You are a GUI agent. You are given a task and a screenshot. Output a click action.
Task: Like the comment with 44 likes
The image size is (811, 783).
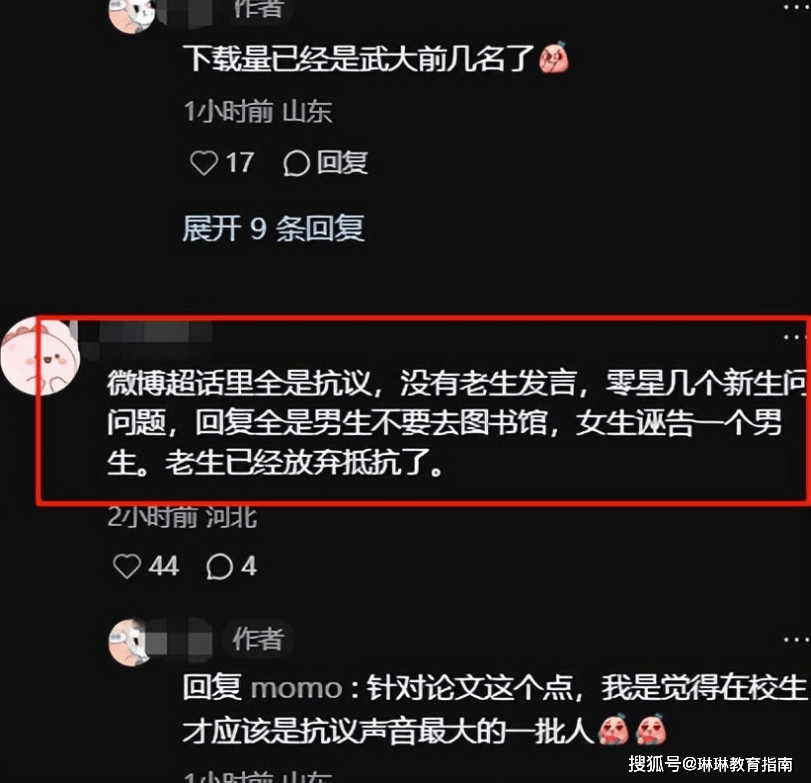point(127,566)
